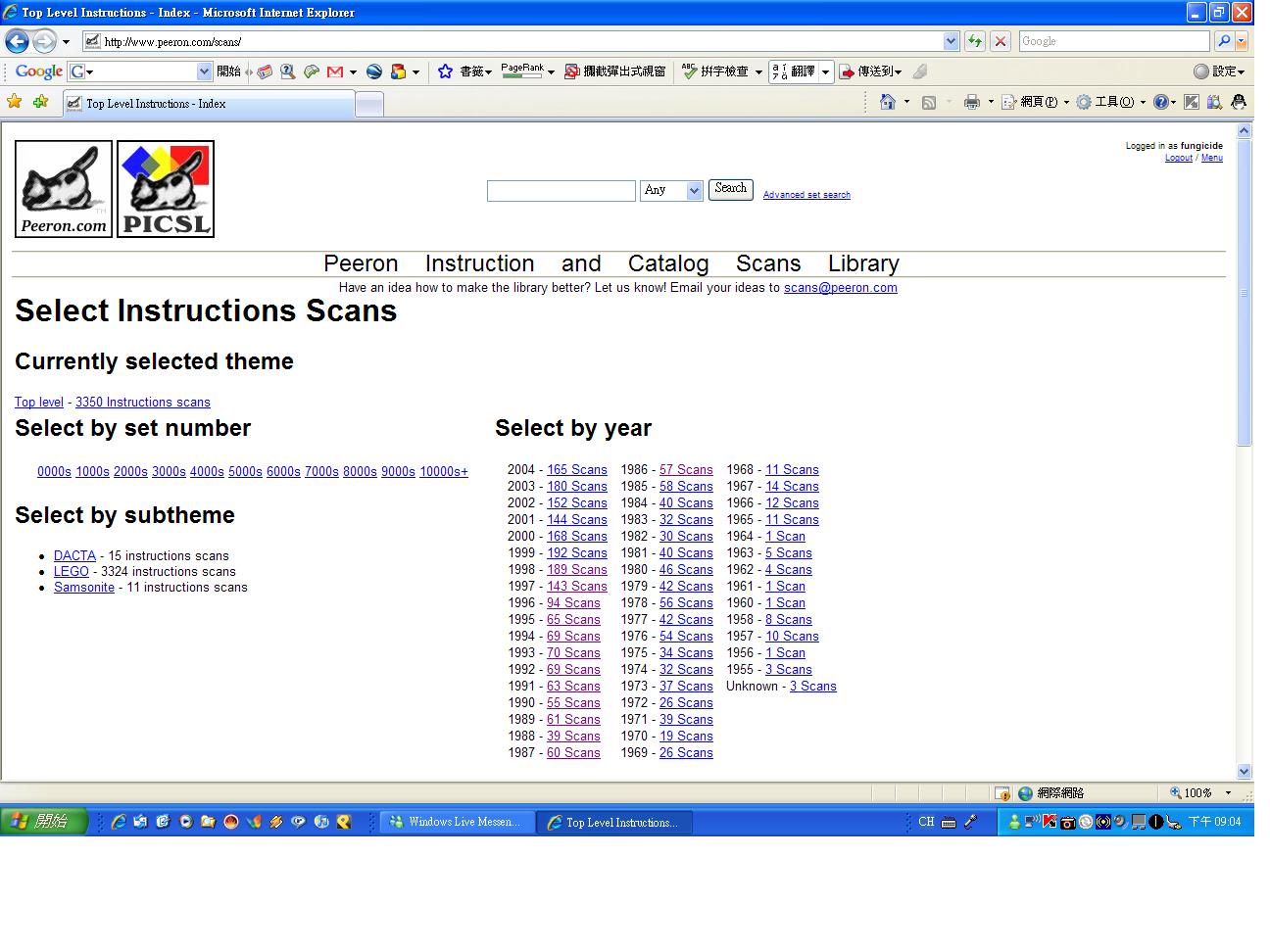Open the 1986 '57 Scans' link

point(686,470)
